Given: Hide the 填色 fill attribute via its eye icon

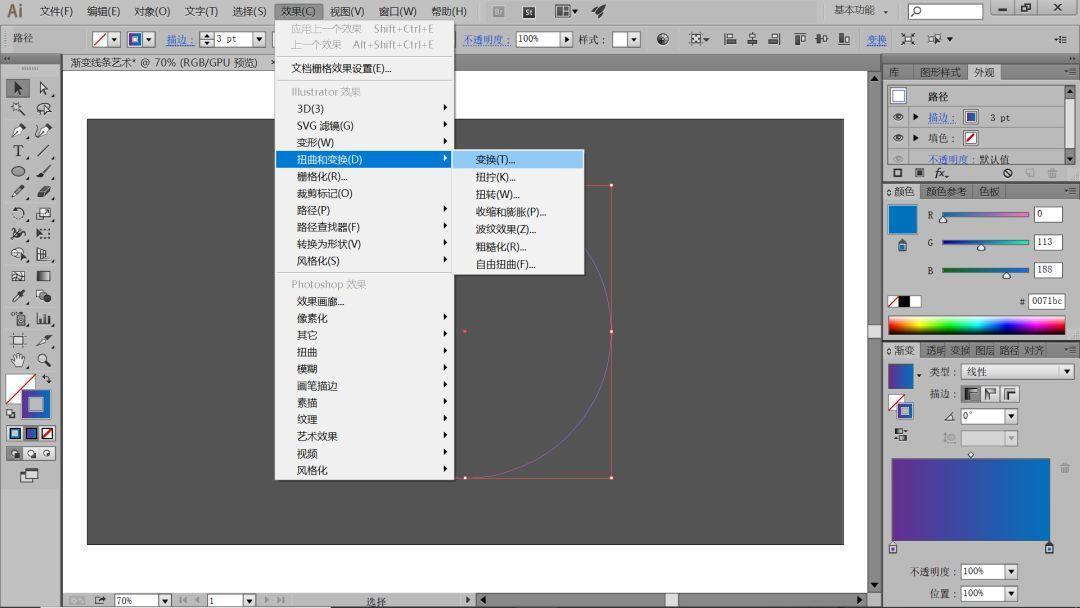Looking at the screenshot, I should coord(897,138).
